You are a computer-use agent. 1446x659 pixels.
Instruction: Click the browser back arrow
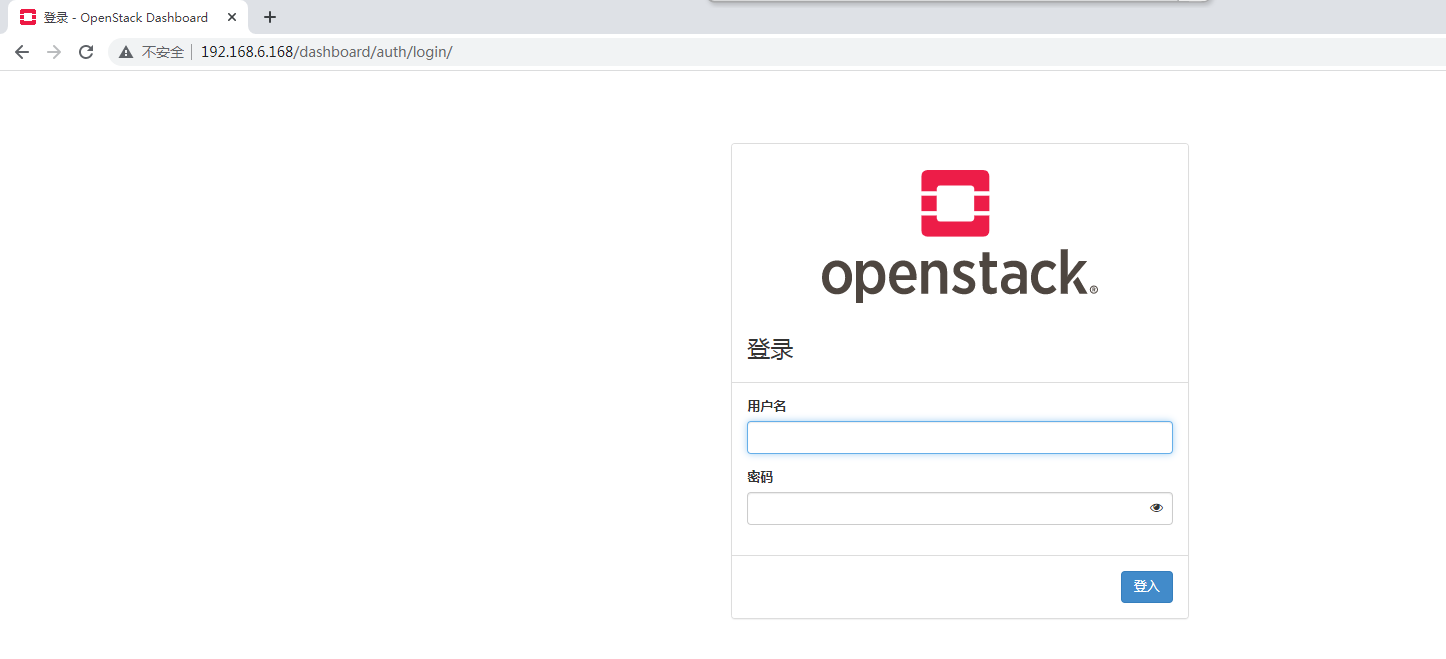click(22, 52)
